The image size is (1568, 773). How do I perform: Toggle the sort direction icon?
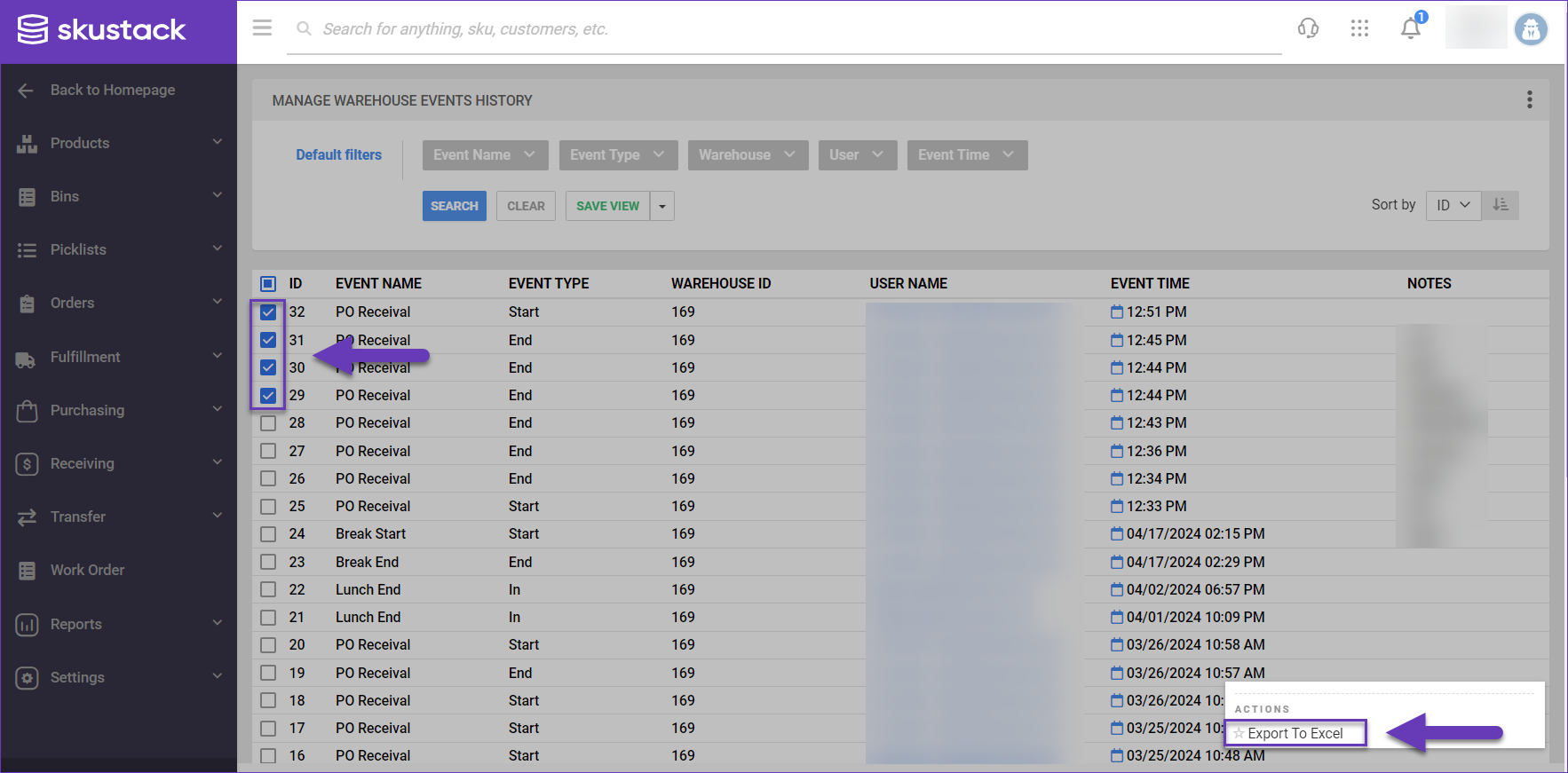coord(1501,205)
